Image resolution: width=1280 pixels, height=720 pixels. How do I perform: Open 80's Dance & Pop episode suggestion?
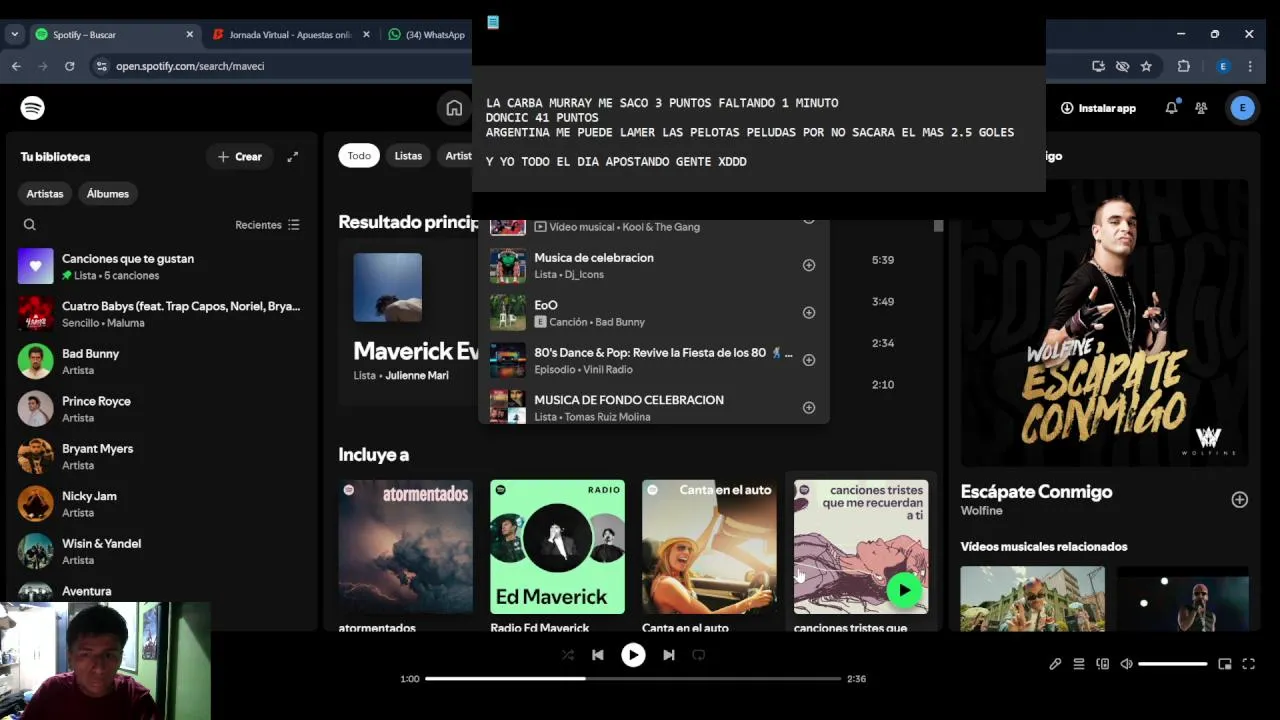(x=654, y=360)
